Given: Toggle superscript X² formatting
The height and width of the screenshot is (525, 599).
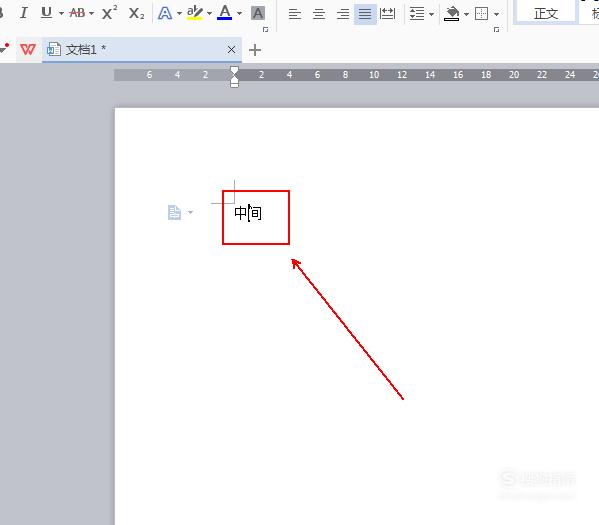Looking at the screenshot, I should [110, 13].
